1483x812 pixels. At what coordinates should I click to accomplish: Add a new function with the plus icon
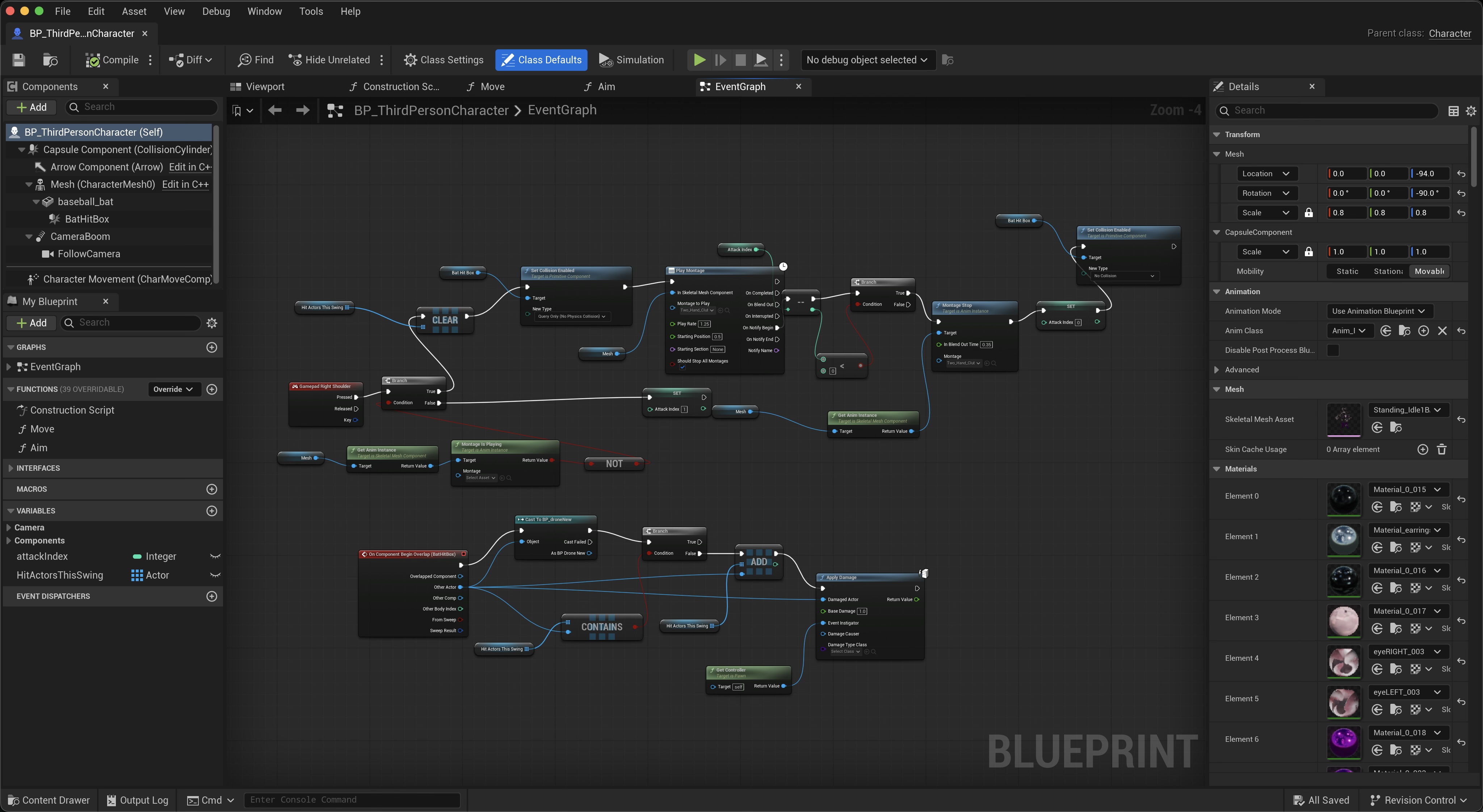point(212,389)
